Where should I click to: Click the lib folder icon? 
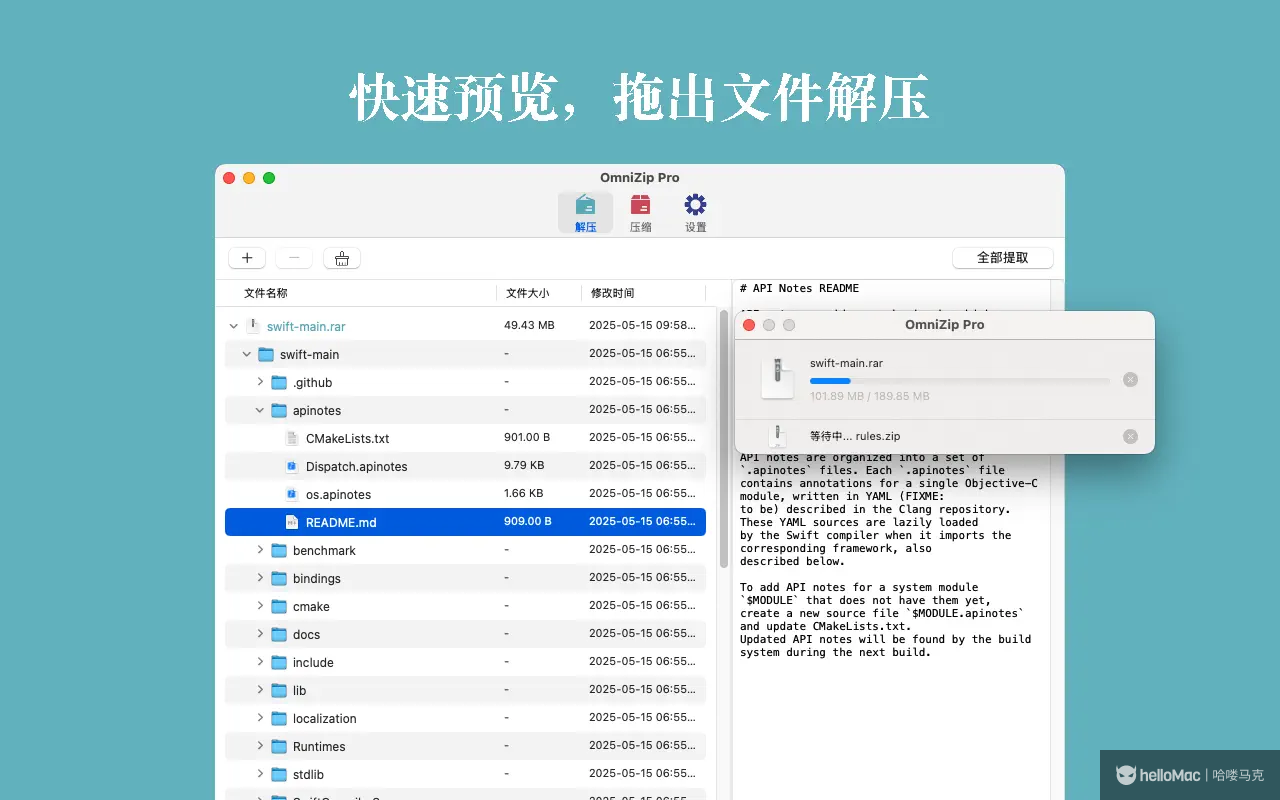click(x=279, y=690)
